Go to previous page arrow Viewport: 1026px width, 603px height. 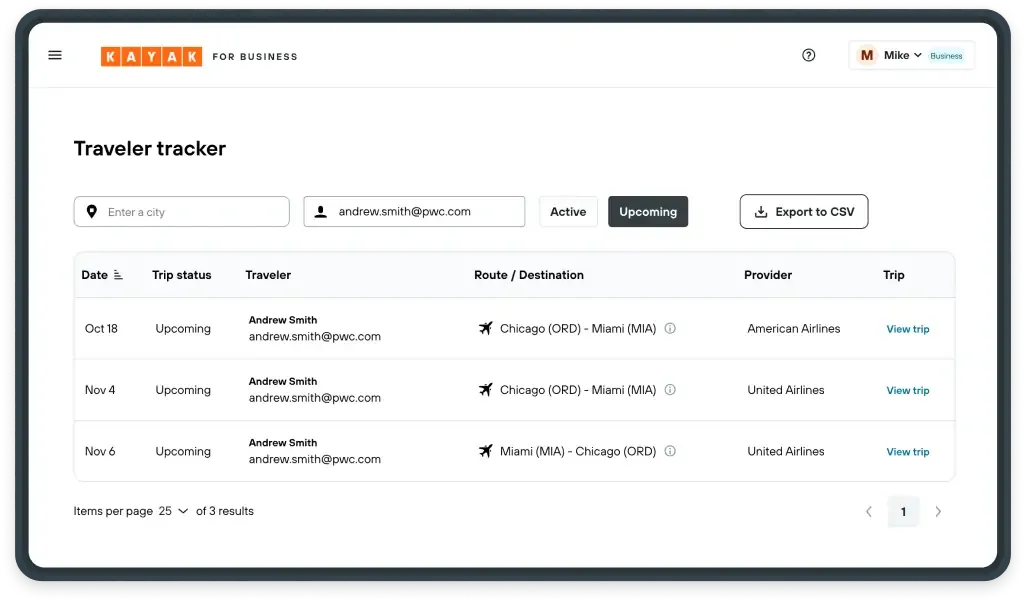pos(869,512)
